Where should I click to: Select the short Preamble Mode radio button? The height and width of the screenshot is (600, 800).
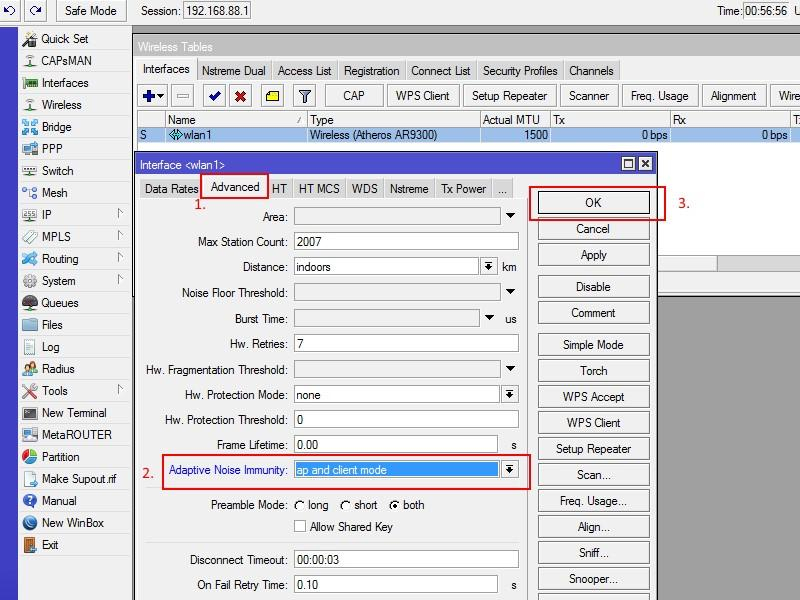345,505
